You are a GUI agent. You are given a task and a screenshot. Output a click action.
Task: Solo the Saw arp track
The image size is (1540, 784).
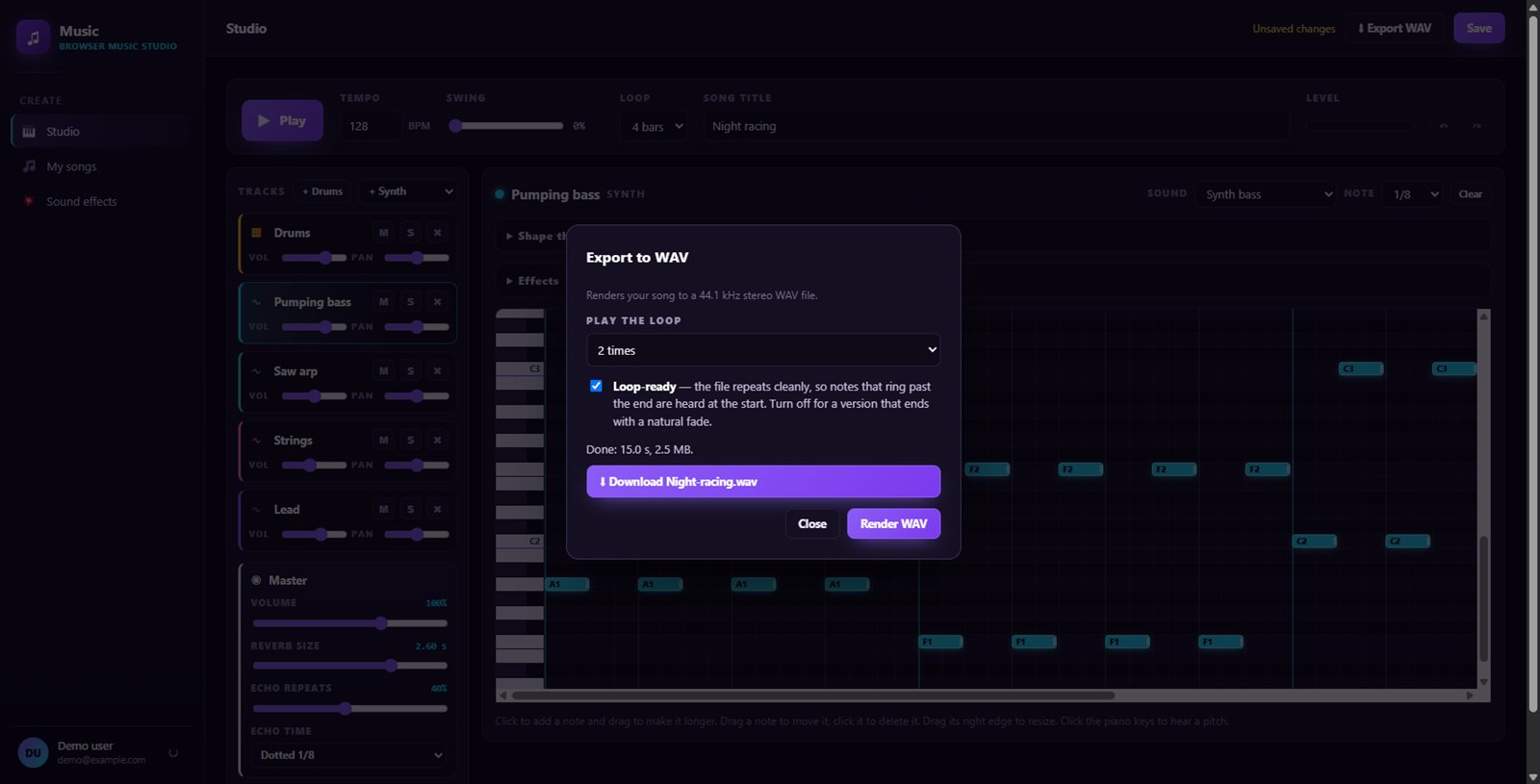coord(410,371)
